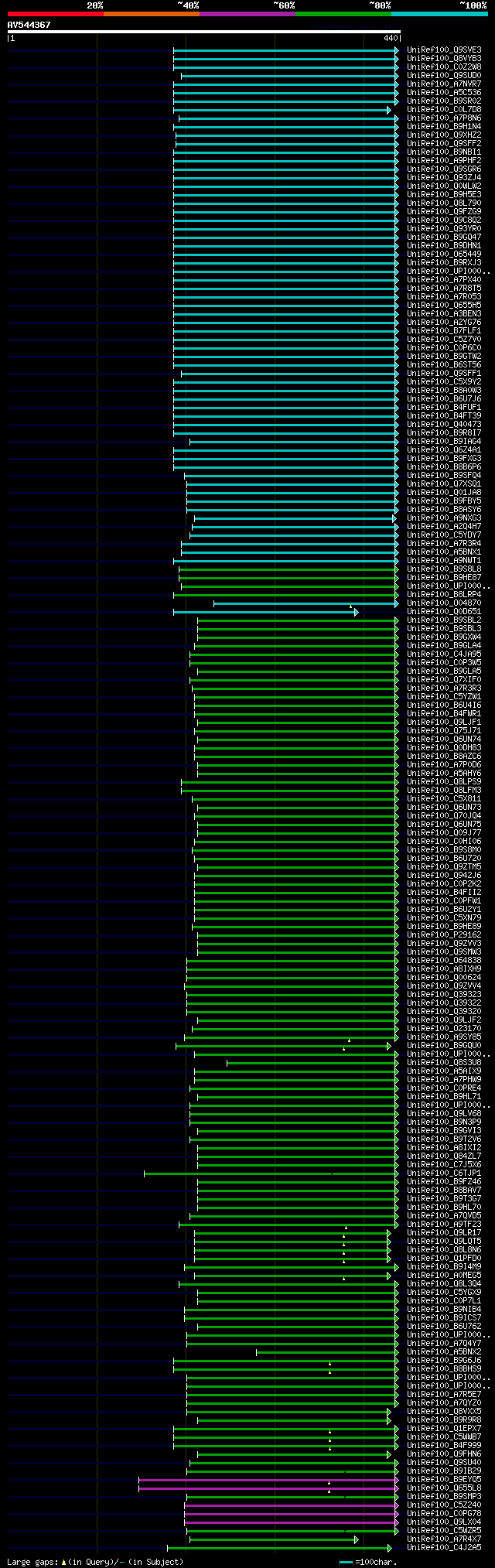
Task: Select label UniRef100_A7R4X7
Action: point(444,1539)
